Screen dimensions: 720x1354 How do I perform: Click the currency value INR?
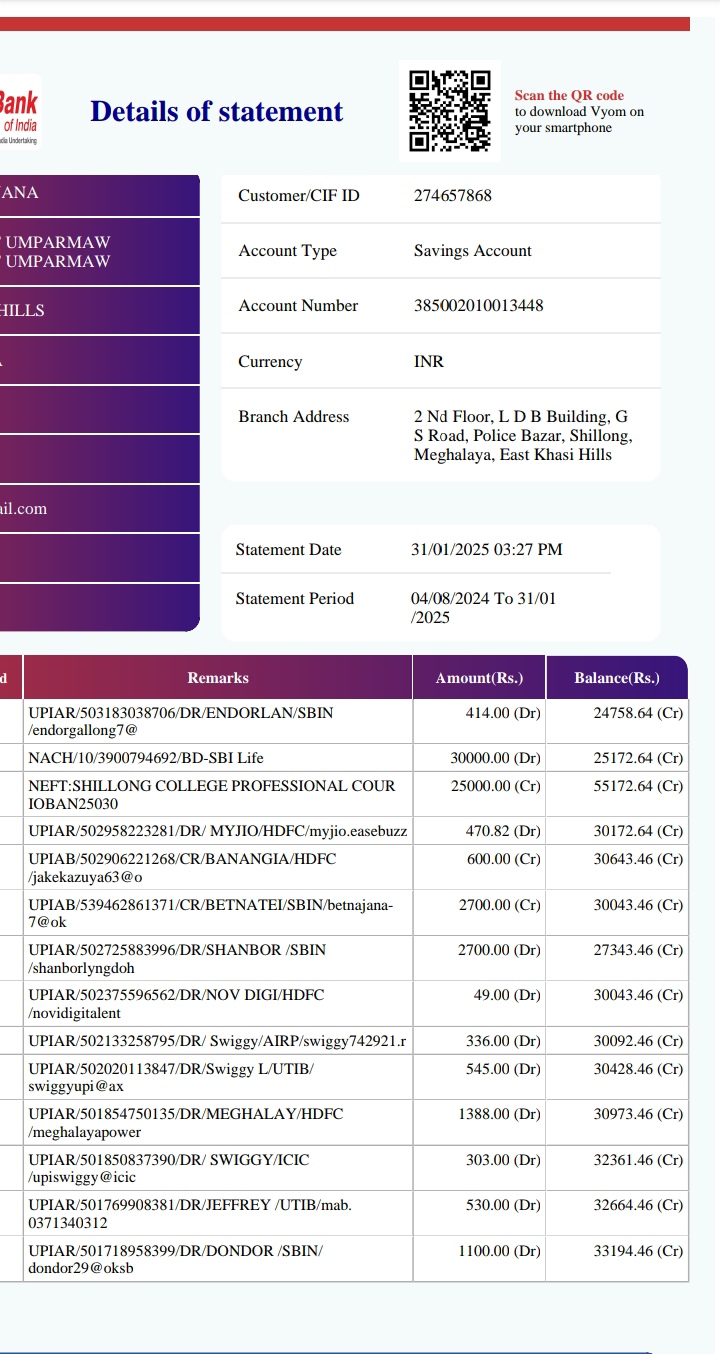coord(429,362)
